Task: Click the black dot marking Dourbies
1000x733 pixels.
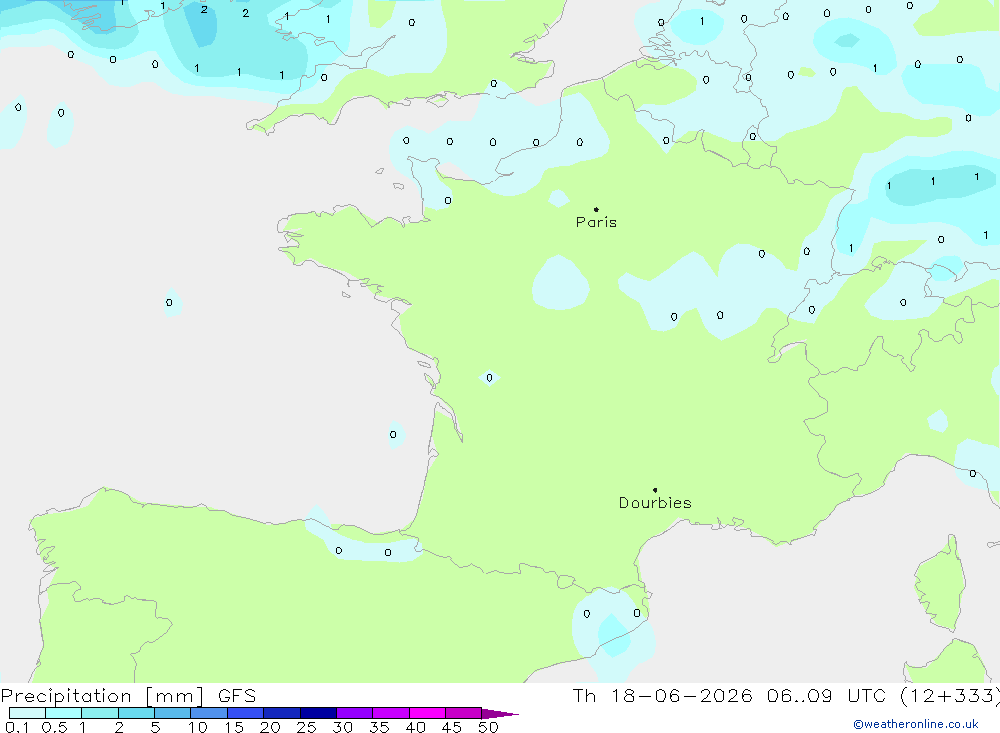Action: point(655,490)
